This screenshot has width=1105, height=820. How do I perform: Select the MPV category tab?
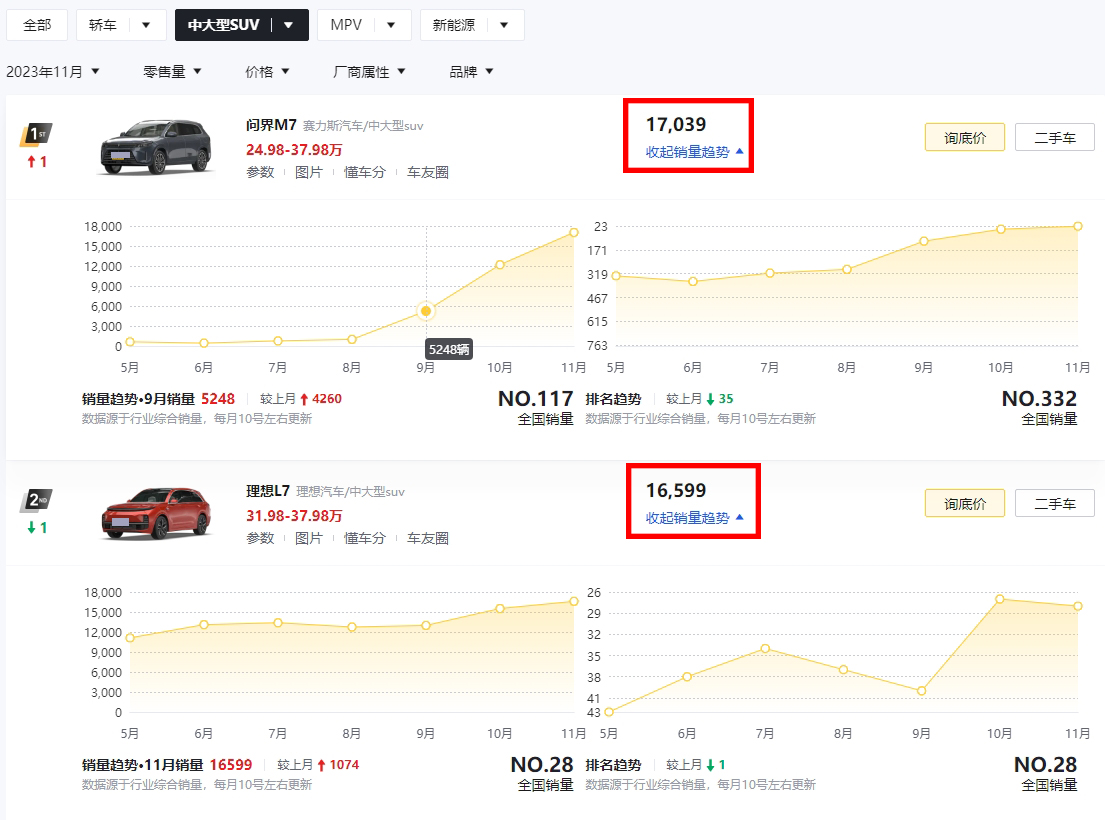[346, 25]
